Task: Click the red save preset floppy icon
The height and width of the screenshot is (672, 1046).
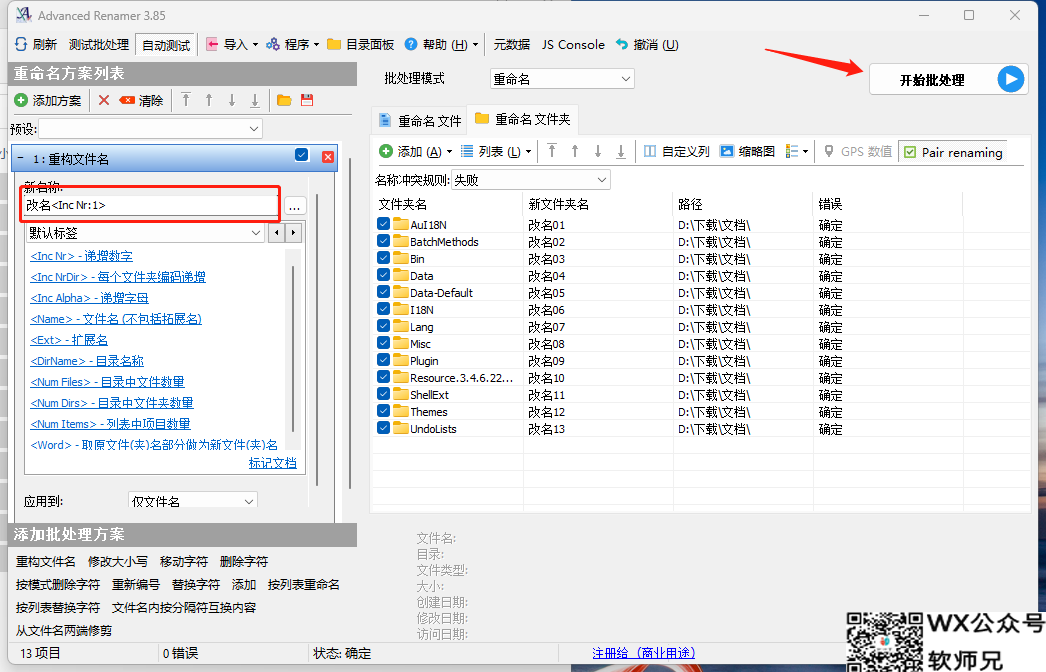Action: pos(307,100)
